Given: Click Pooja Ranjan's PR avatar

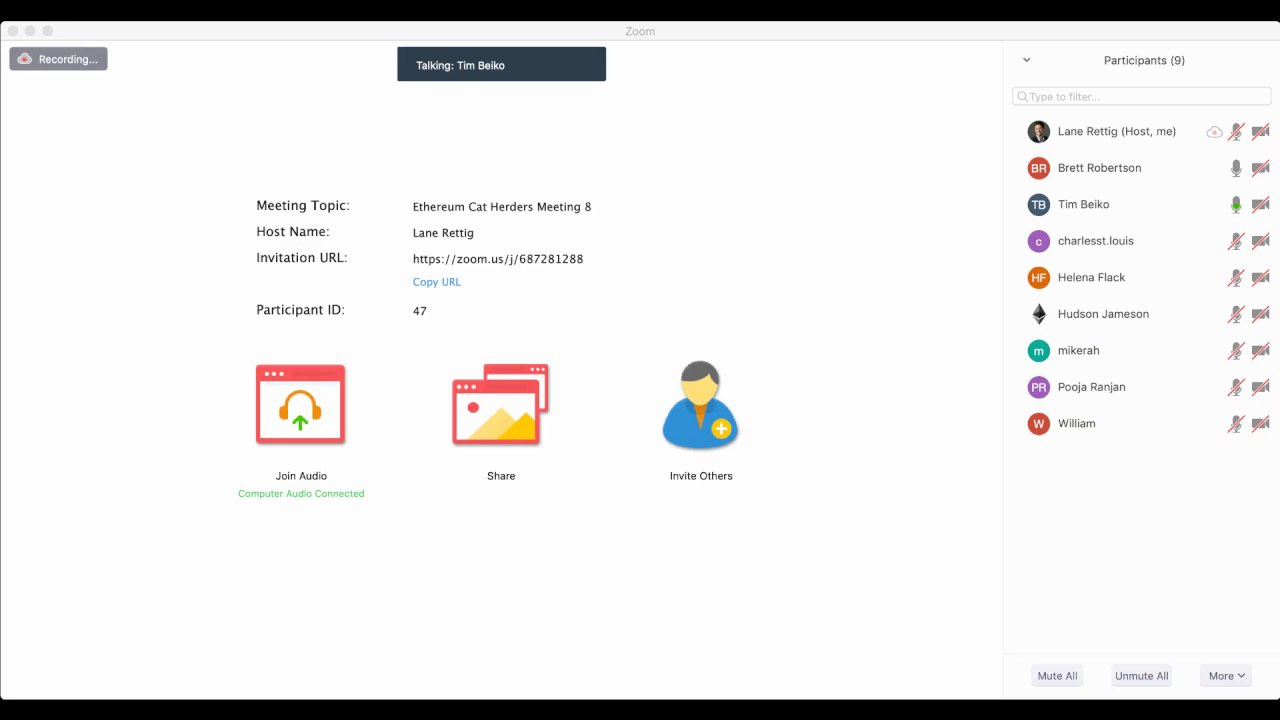Looking at the screenshot, I should 1039,387.
